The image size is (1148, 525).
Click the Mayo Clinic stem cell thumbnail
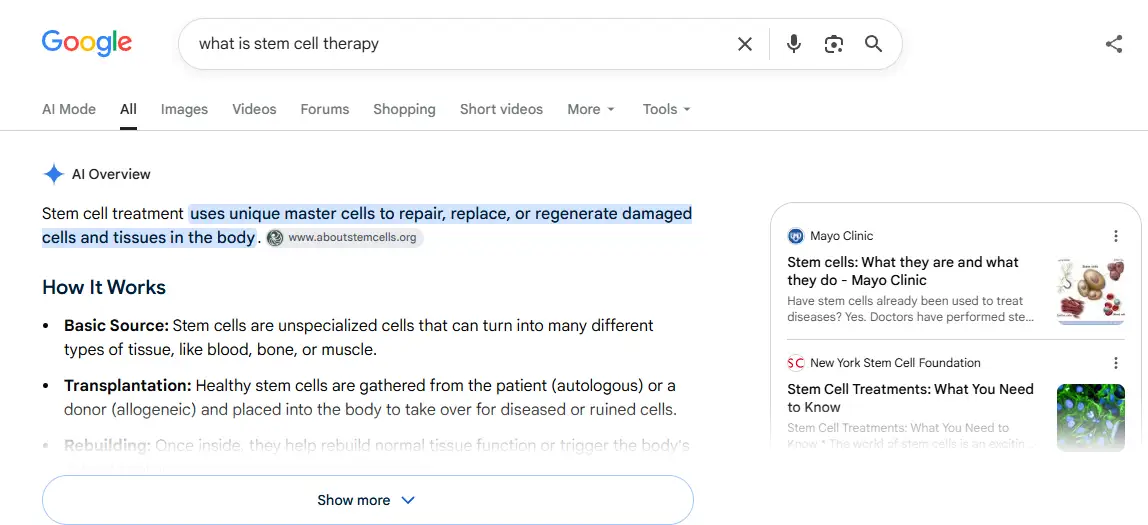tap(1091, 291)
